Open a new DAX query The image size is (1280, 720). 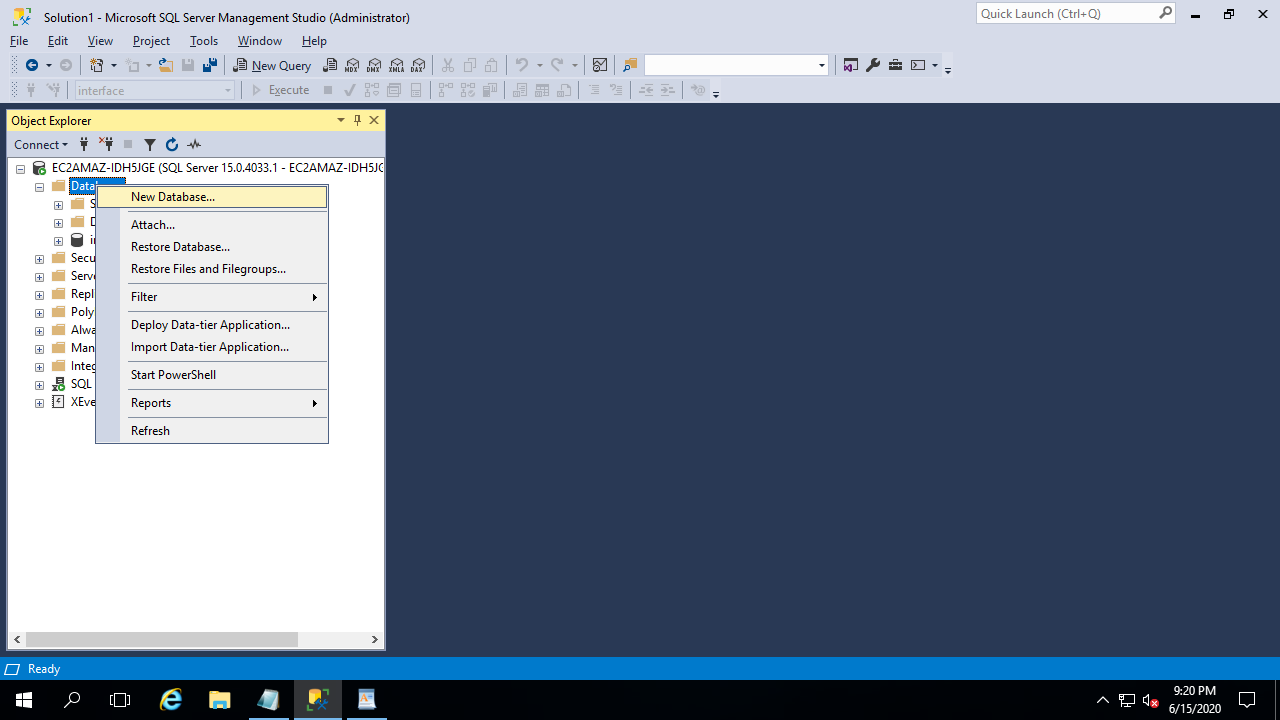(x=418, y=65)
